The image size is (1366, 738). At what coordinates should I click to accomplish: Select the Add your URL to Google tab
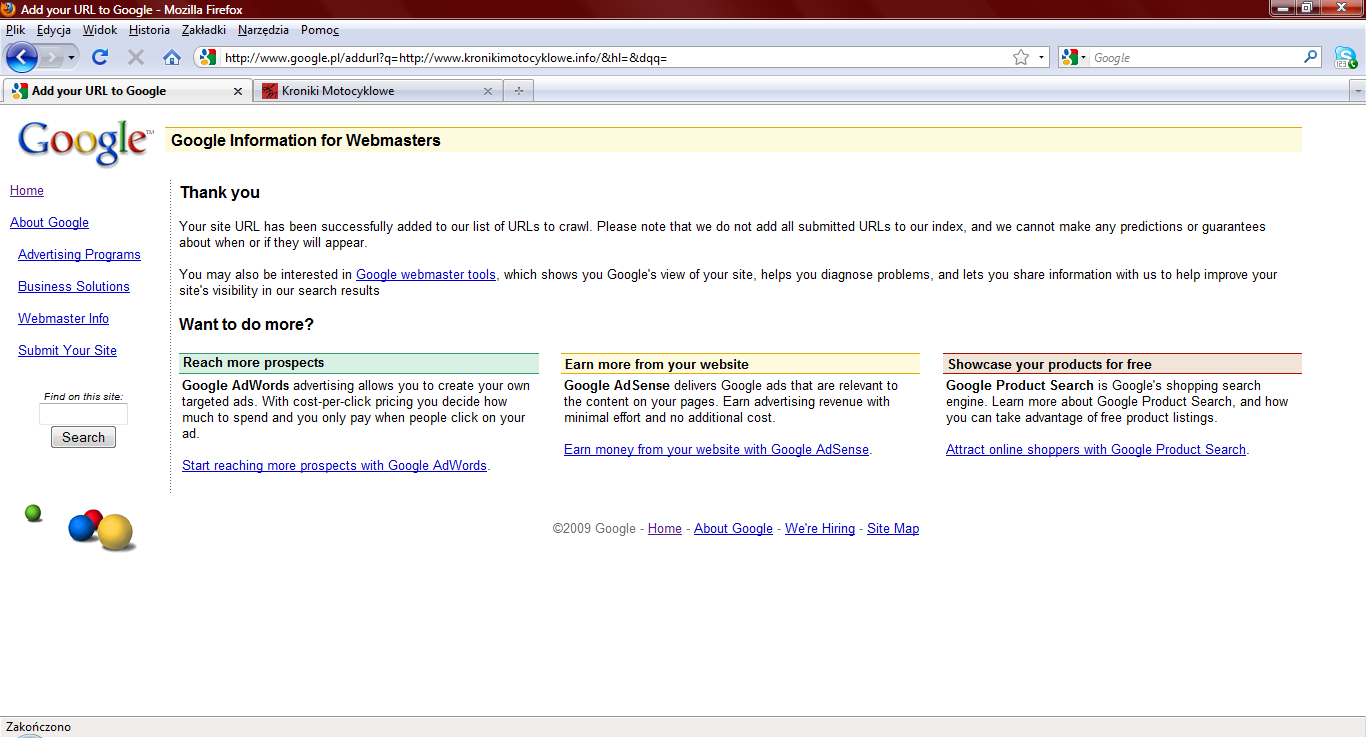pyautogui.click(x=127, y=91)
